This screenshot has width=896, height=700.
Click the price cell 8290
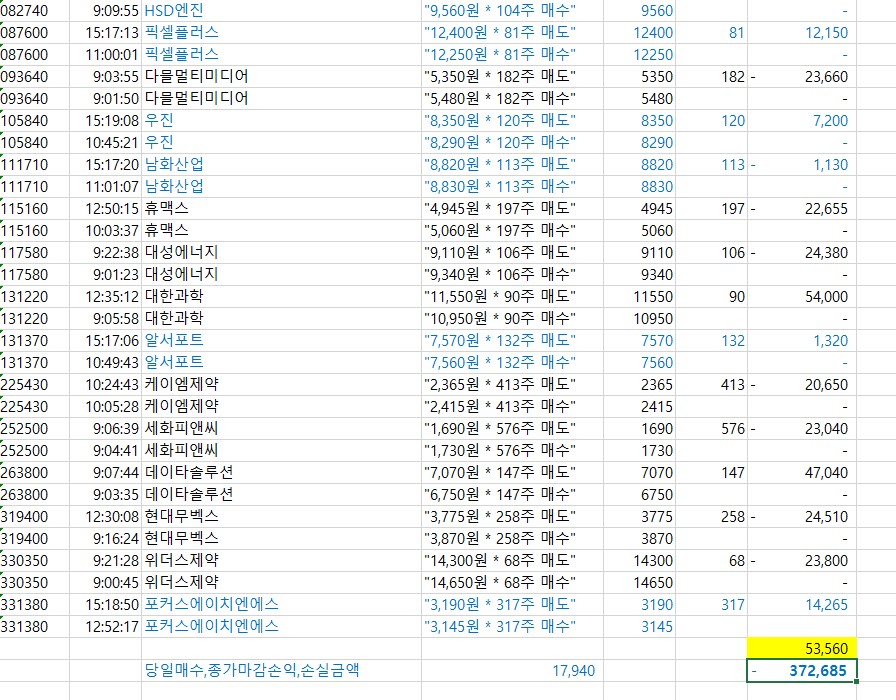click(639, 143)
